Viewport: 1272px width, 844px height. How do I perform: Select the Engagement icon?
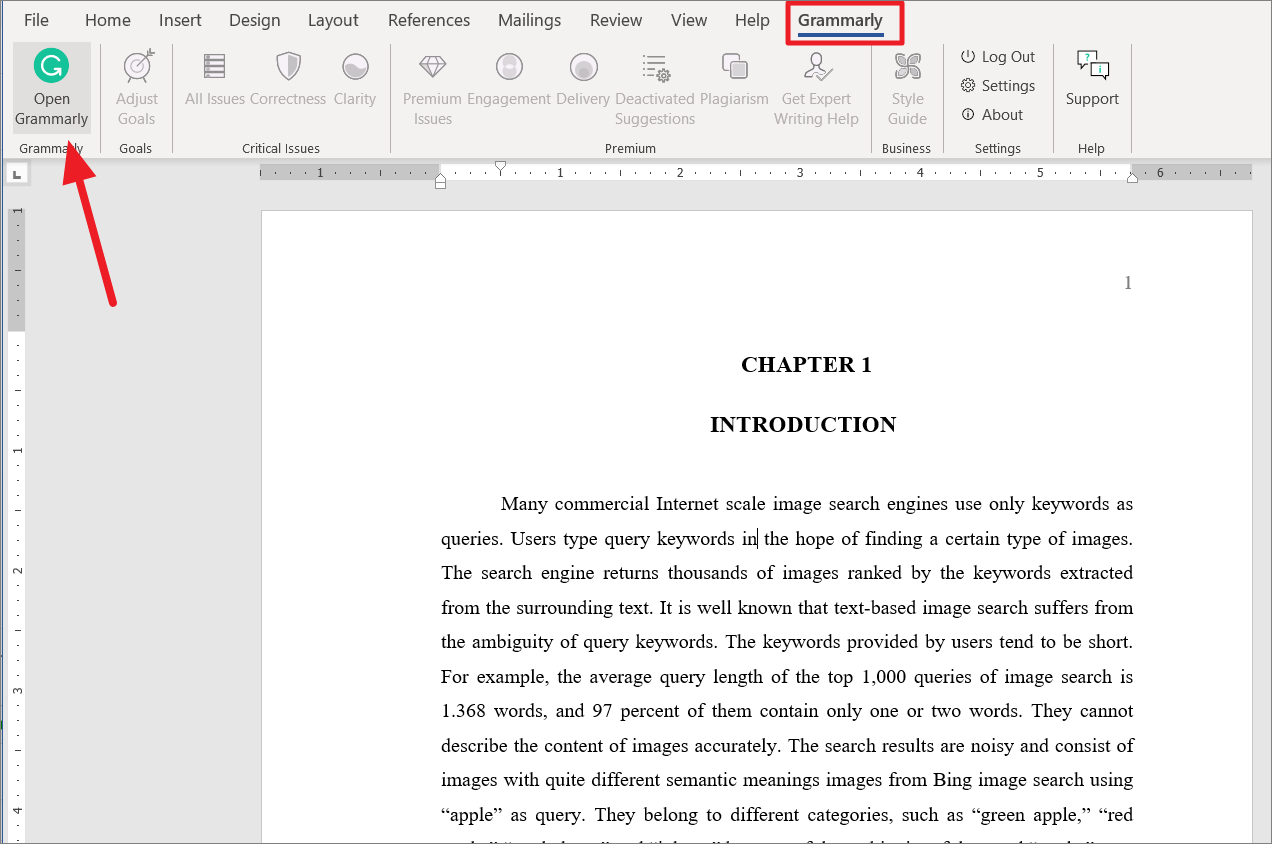pos(509,68)
